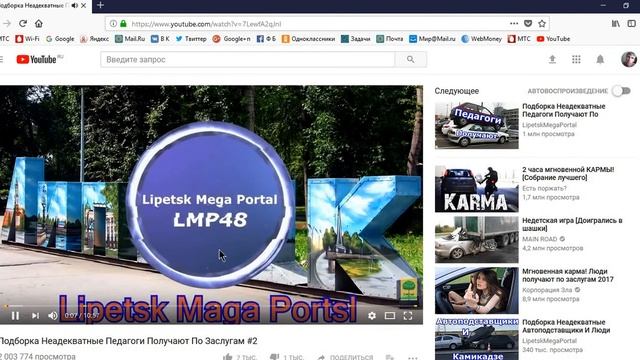Open Есть поржать? channel link
Image resolution: width=640 pixels, height=360 pixels.
tap(544, 188)
